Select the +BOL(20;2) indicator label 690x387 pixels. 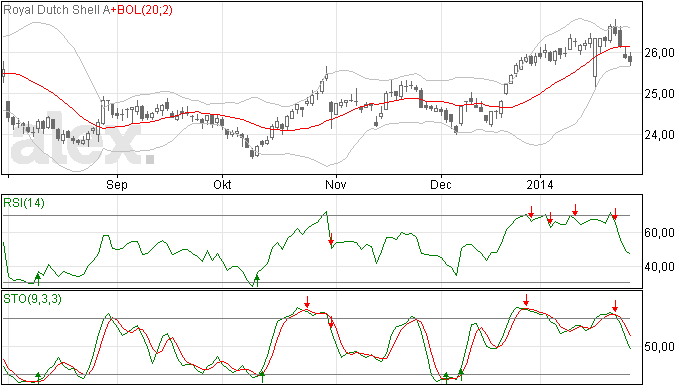click(x=142, y=10)
